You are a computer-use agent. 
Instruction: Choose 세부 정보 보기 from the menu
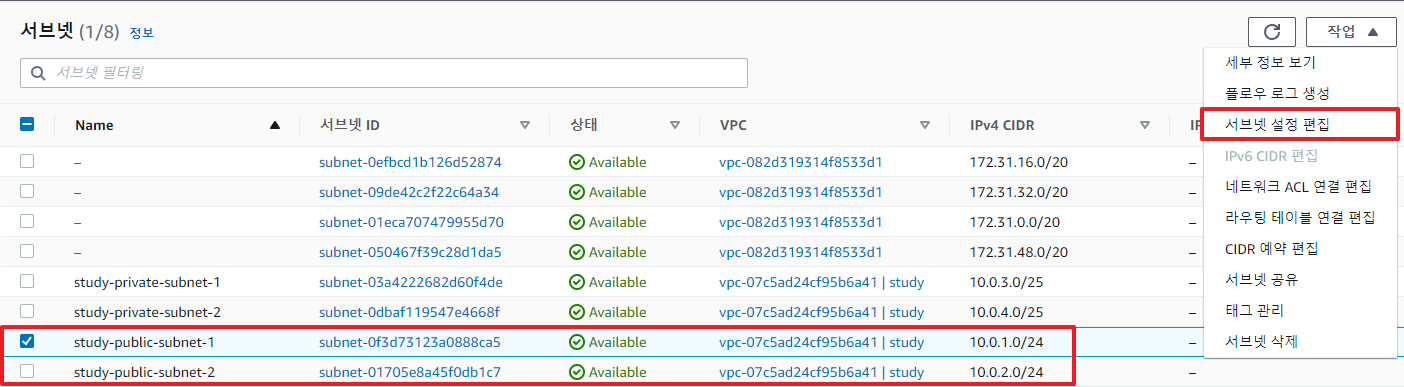tap(1300, 62)
